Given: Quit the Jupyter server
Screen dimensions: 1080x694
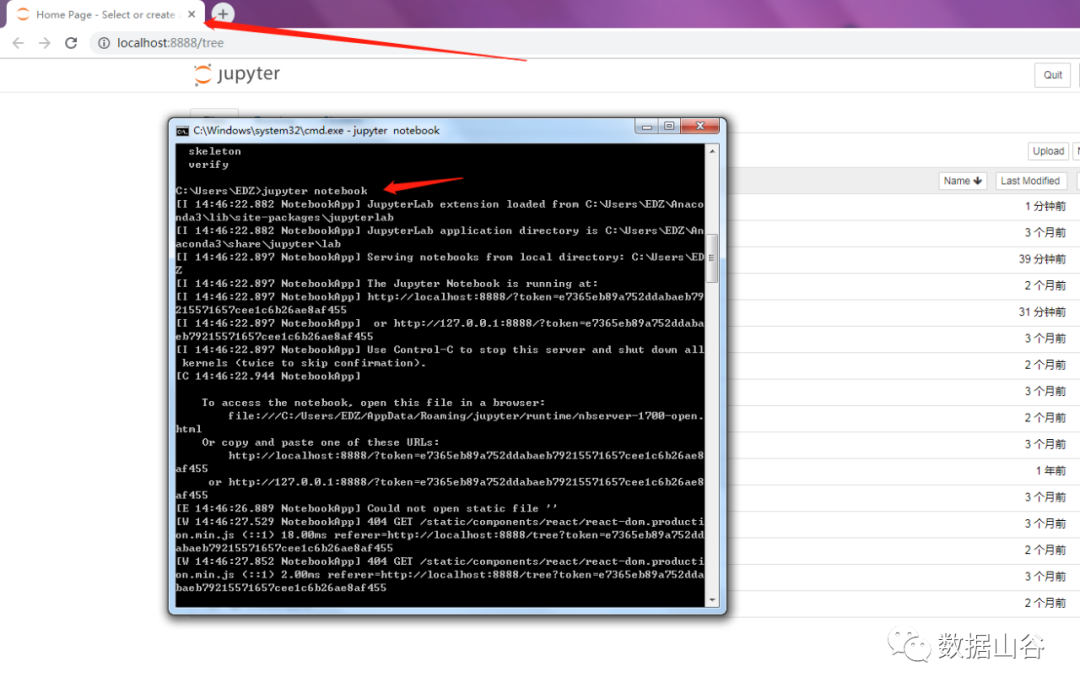Looking at the screenshot, I should point(1052,75).
